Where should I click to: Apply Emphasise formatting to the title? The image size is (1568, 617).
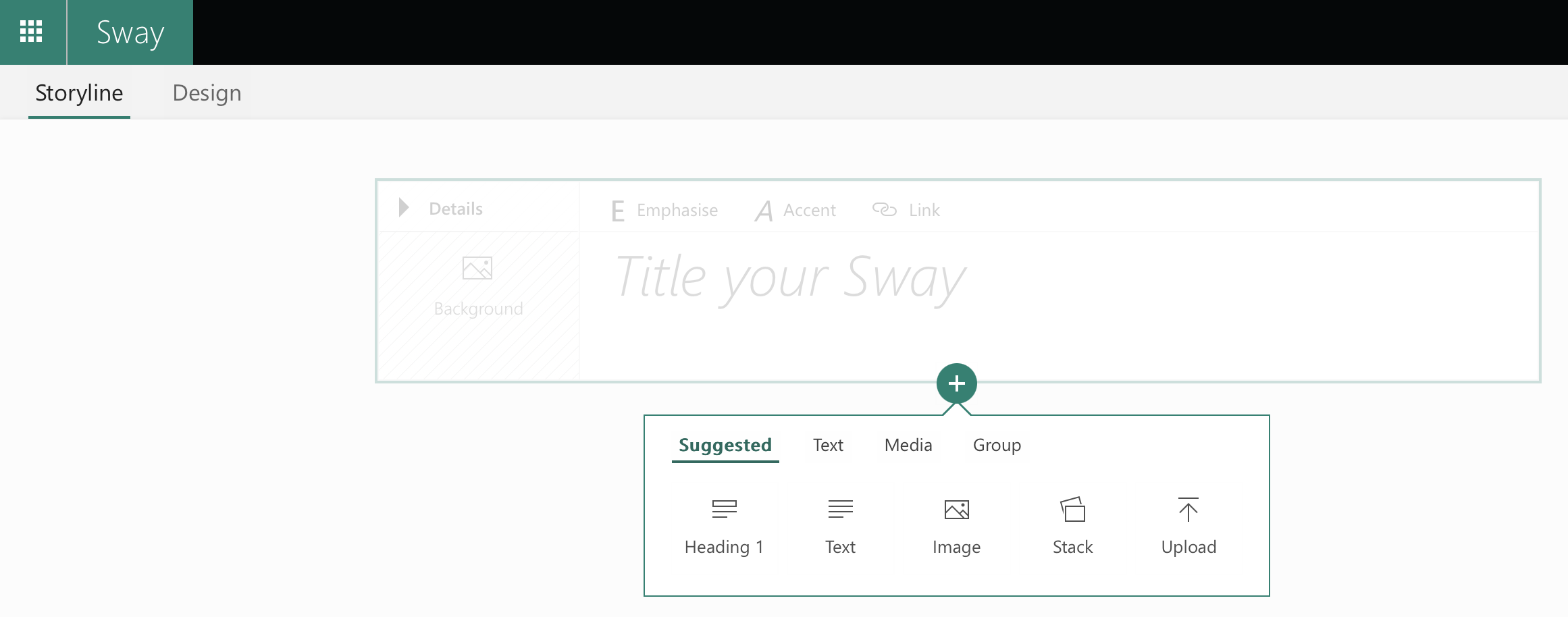(664, 211)
